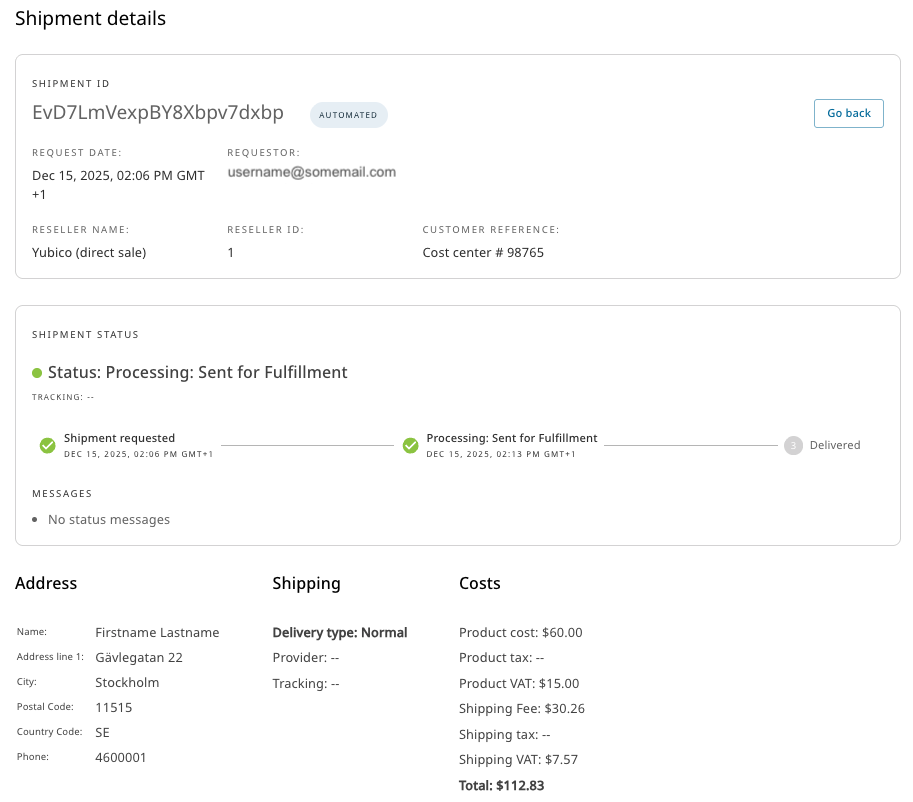Click the Shipment details page heading
The width and height of the screenshot is (913, 802).
coord(90,19)
